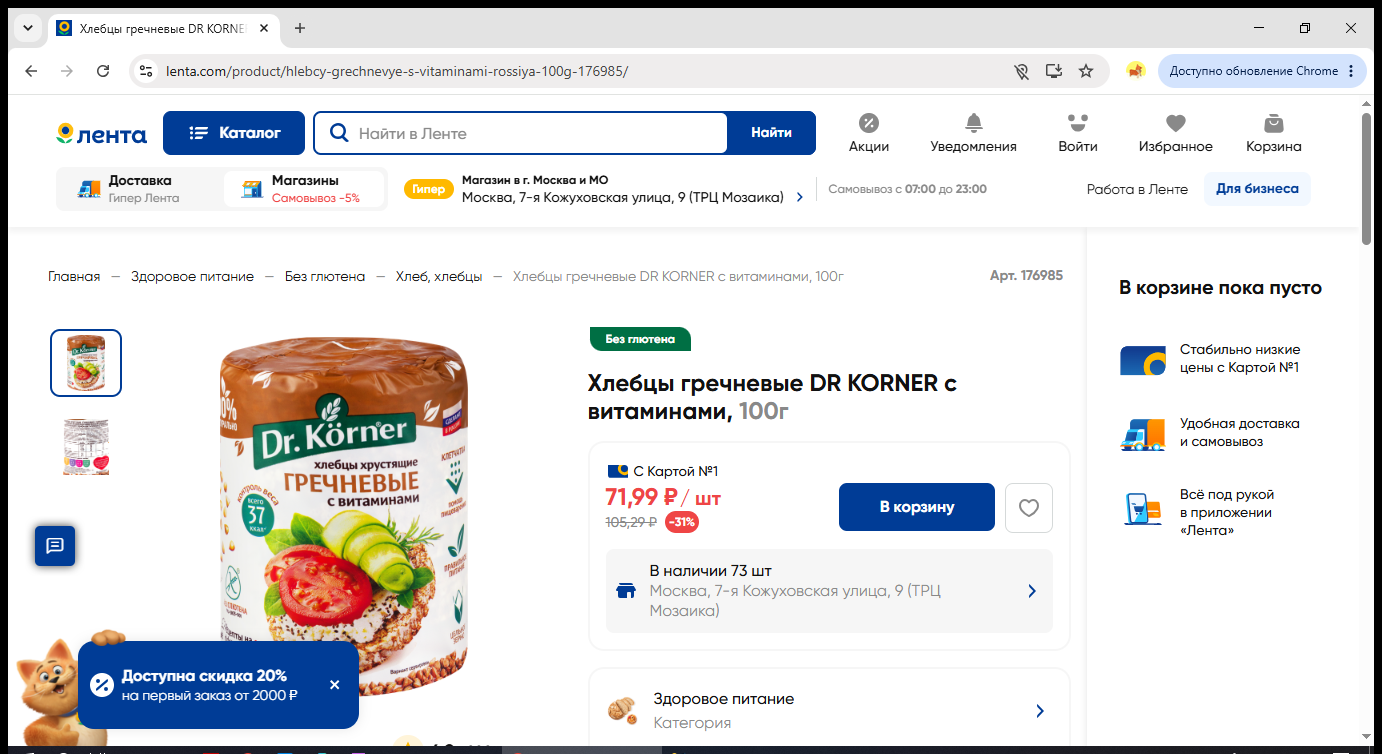The width and height of the screenshot is (1382, 754).
Task: Click the Лента logo
Action: (101, 133)
